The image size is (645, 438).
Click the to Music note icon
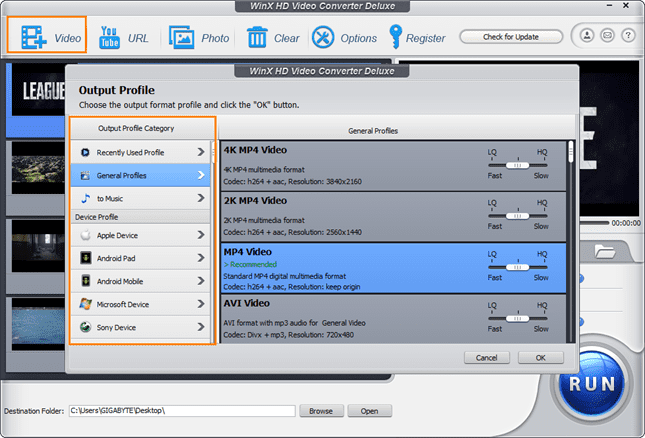[86, 198]
